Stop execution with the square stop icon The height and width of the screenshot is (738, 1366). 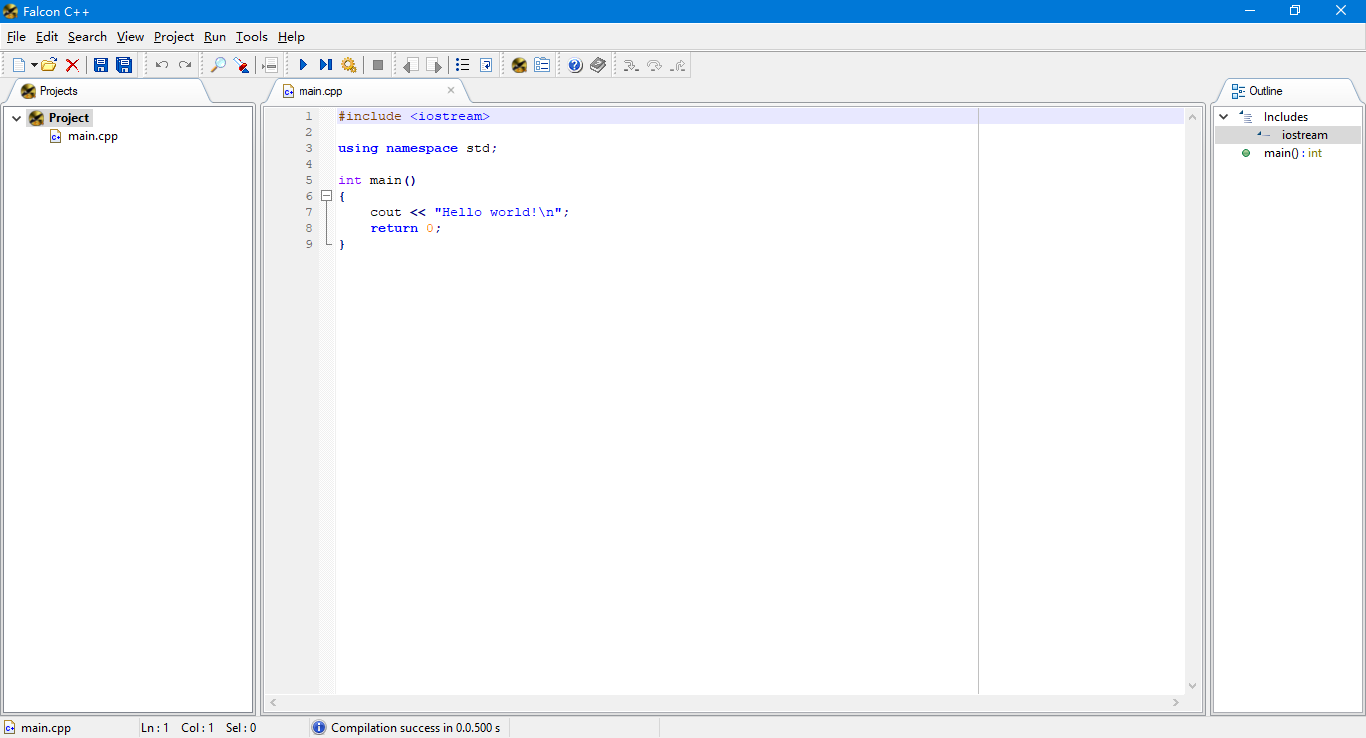pos(377,64)
